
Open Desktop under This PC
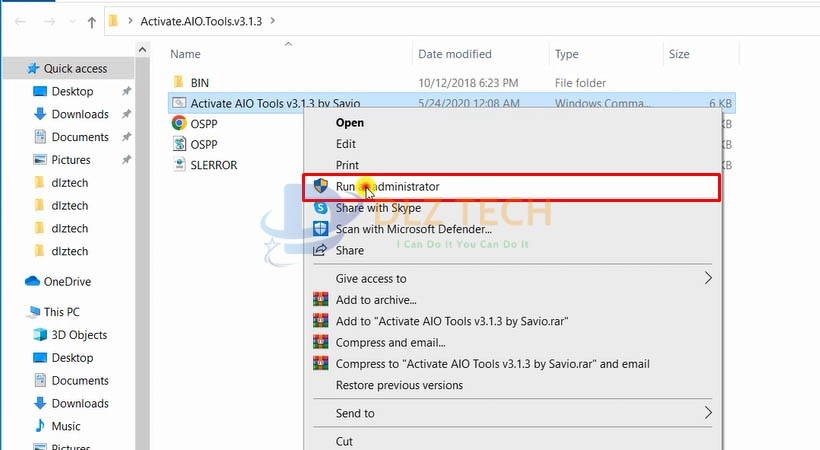pyautogui.click(x=72, y=358)
